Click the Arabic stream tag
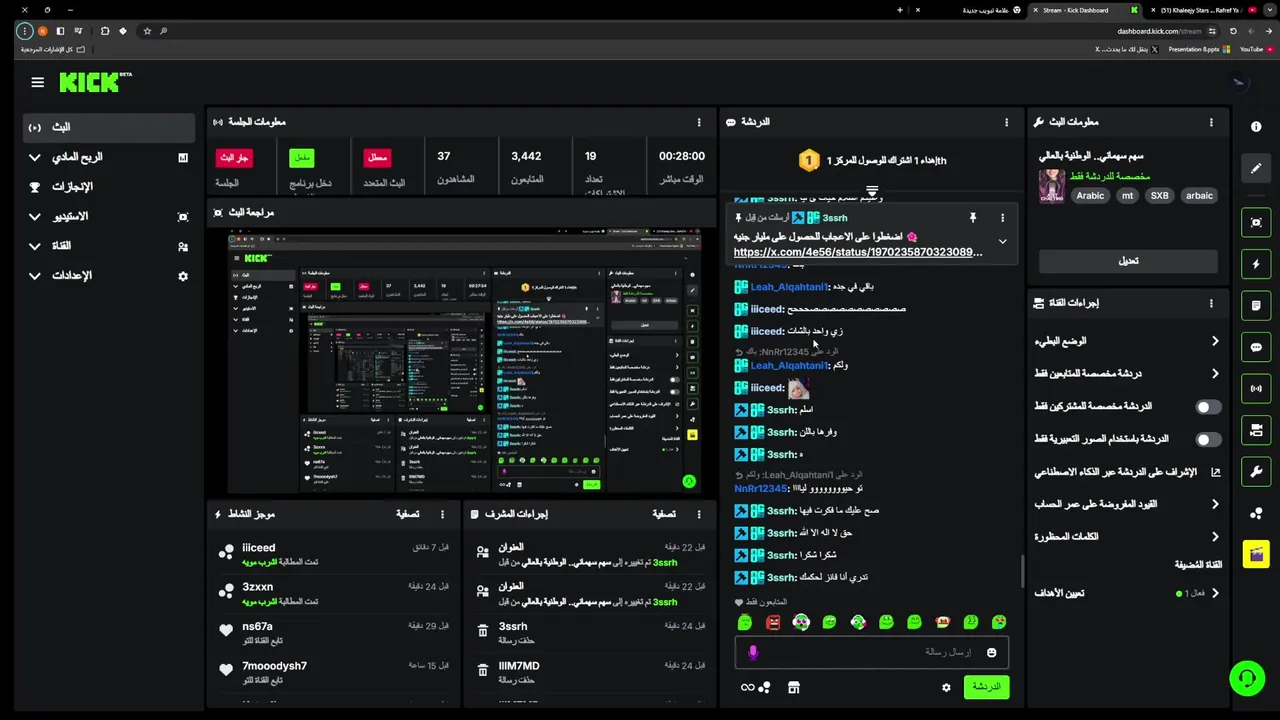Image resolution: width=1280 pixels, height=720 pixels. (1090, 196)
